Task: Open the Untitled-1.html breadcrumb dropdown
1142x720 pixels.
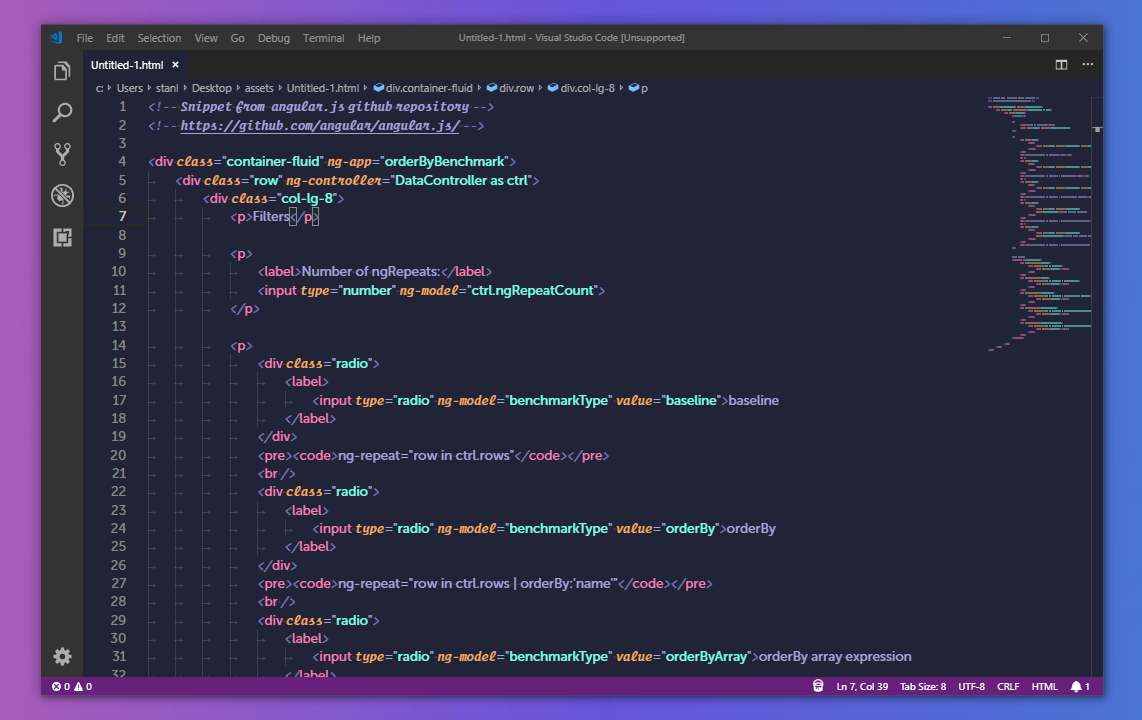Action: tap(323, 88)
